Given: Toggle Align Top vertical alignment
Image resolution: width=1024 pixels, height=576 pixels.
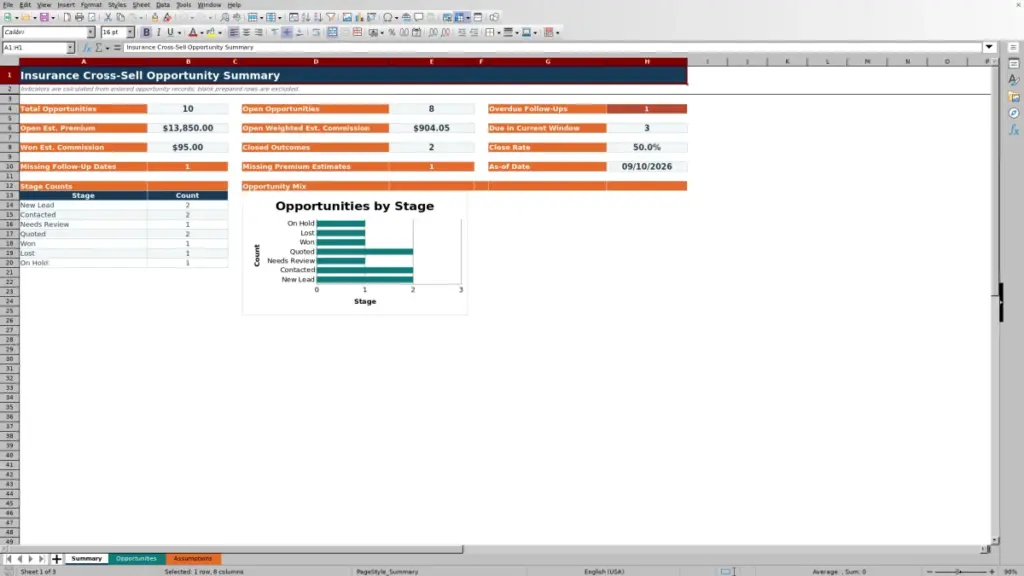Looking at the screenshot, I should click(274, 32).
